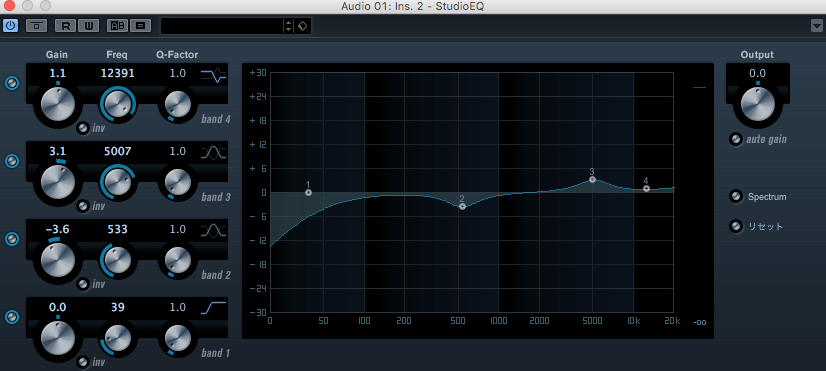
Task: Click band 4 frequency value 12391
Action: 117,73
